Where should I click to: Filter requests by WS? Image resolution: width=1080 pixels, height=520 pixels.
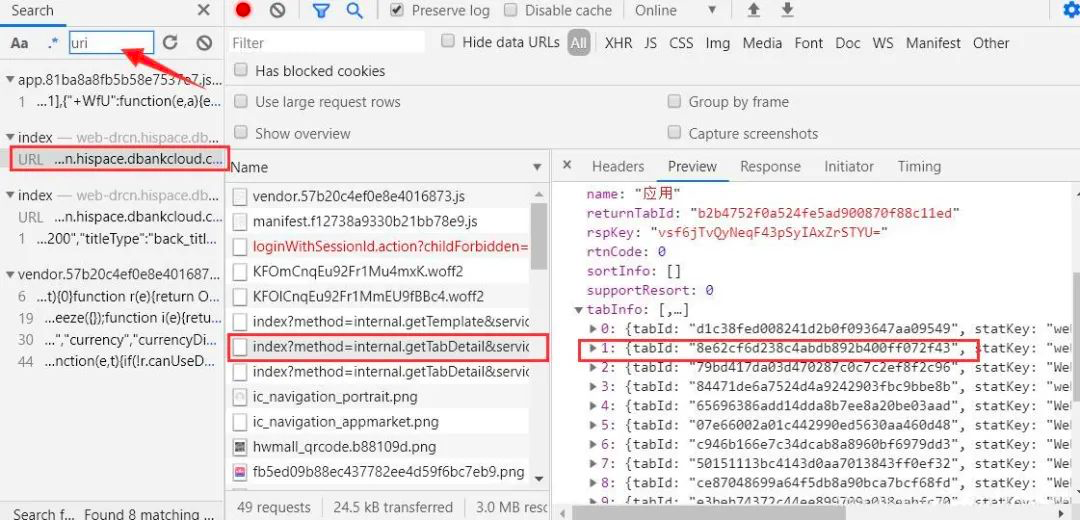(x=883, y=43)
